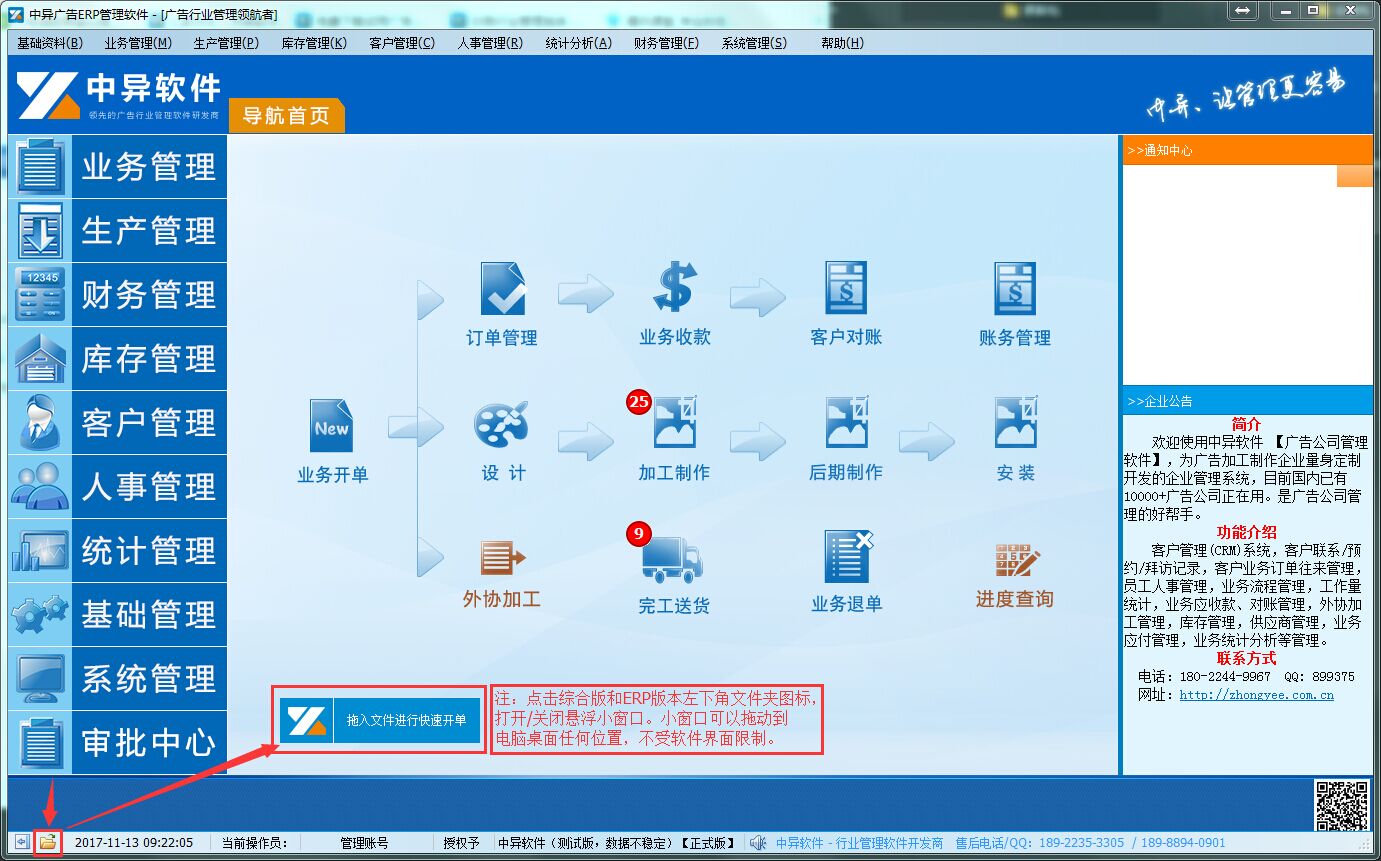The image size is (1381, 861).
Task: Click the speaker icon in status bar
Action: [x=758, y=843]
